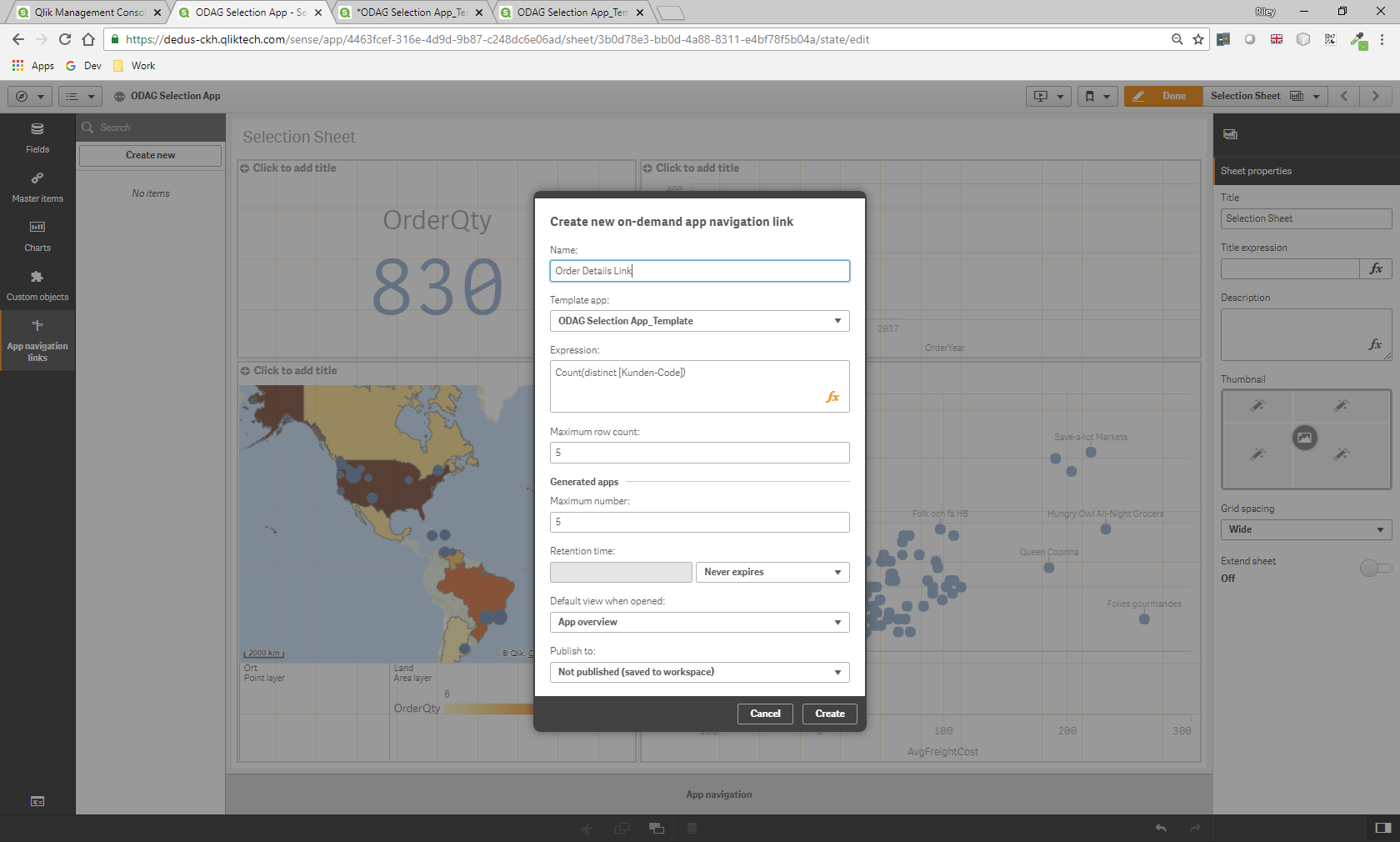Screen dimensions: 1400x842
Task: Click the cut scissors icon in bottom bar
Action: [x=587, y=828]
